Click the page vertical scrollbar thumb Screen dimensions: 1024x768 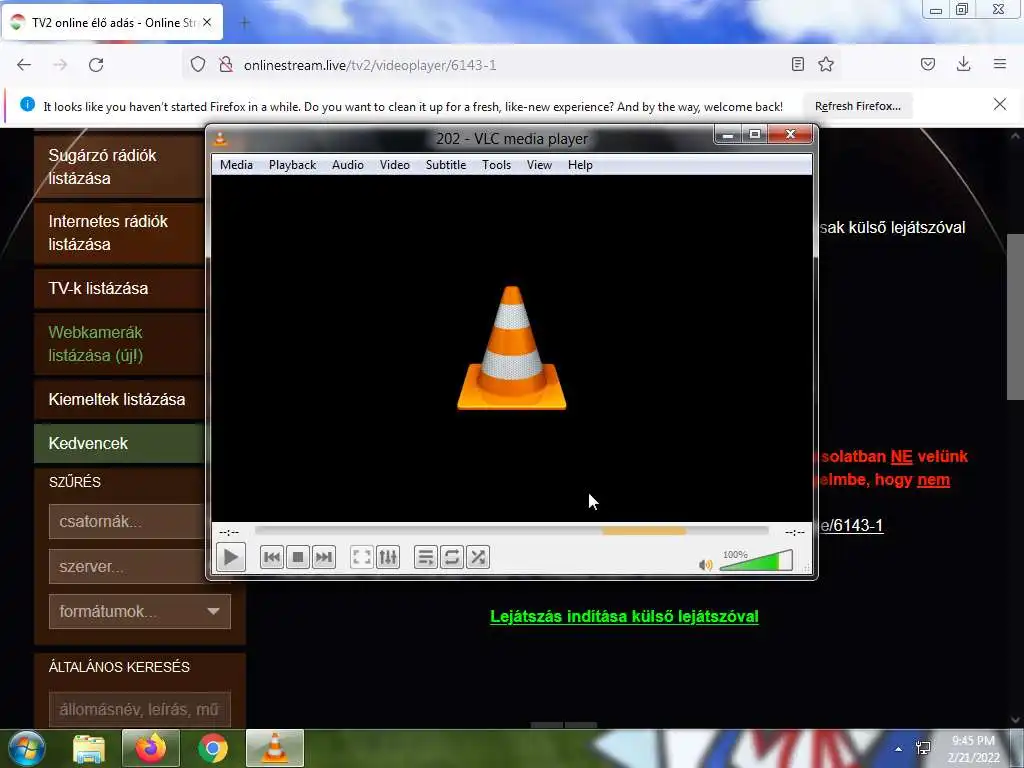click(1015, 316)
